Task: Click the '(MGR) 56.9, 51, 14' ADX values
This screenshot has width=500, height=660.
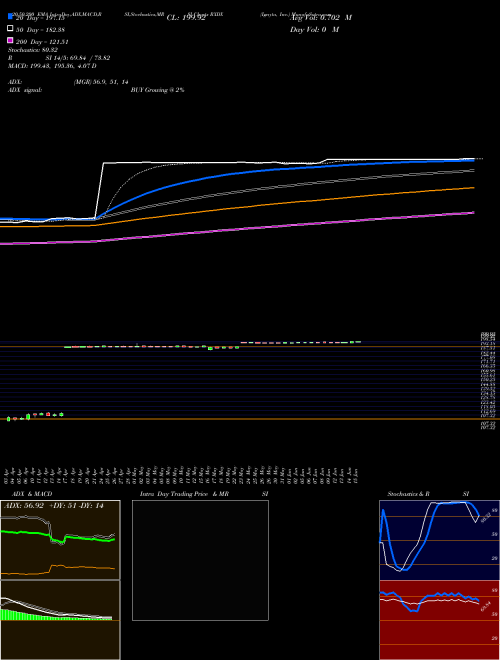Action: coord(101,82)
